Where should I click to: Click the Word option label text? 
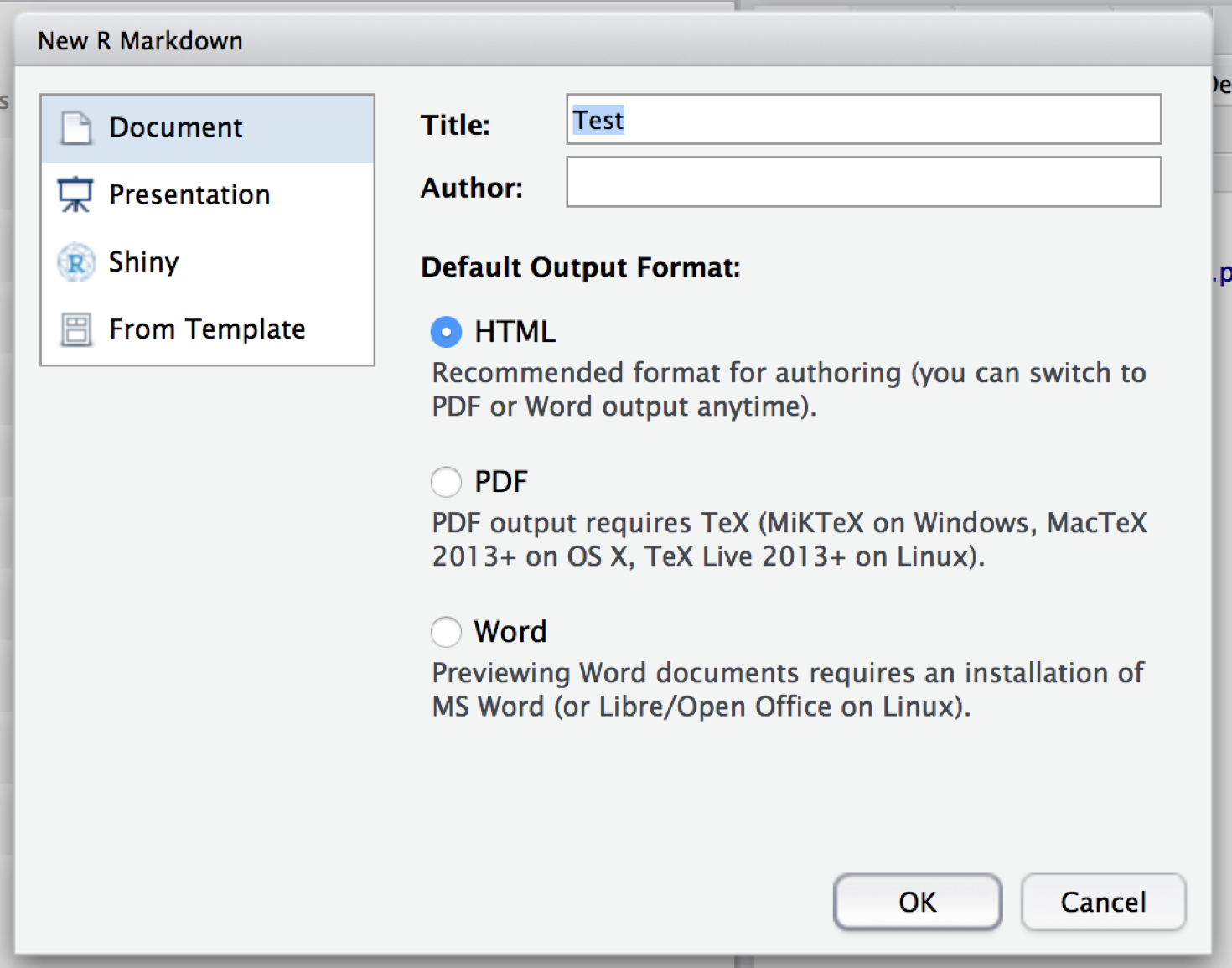tap(510, 632)
